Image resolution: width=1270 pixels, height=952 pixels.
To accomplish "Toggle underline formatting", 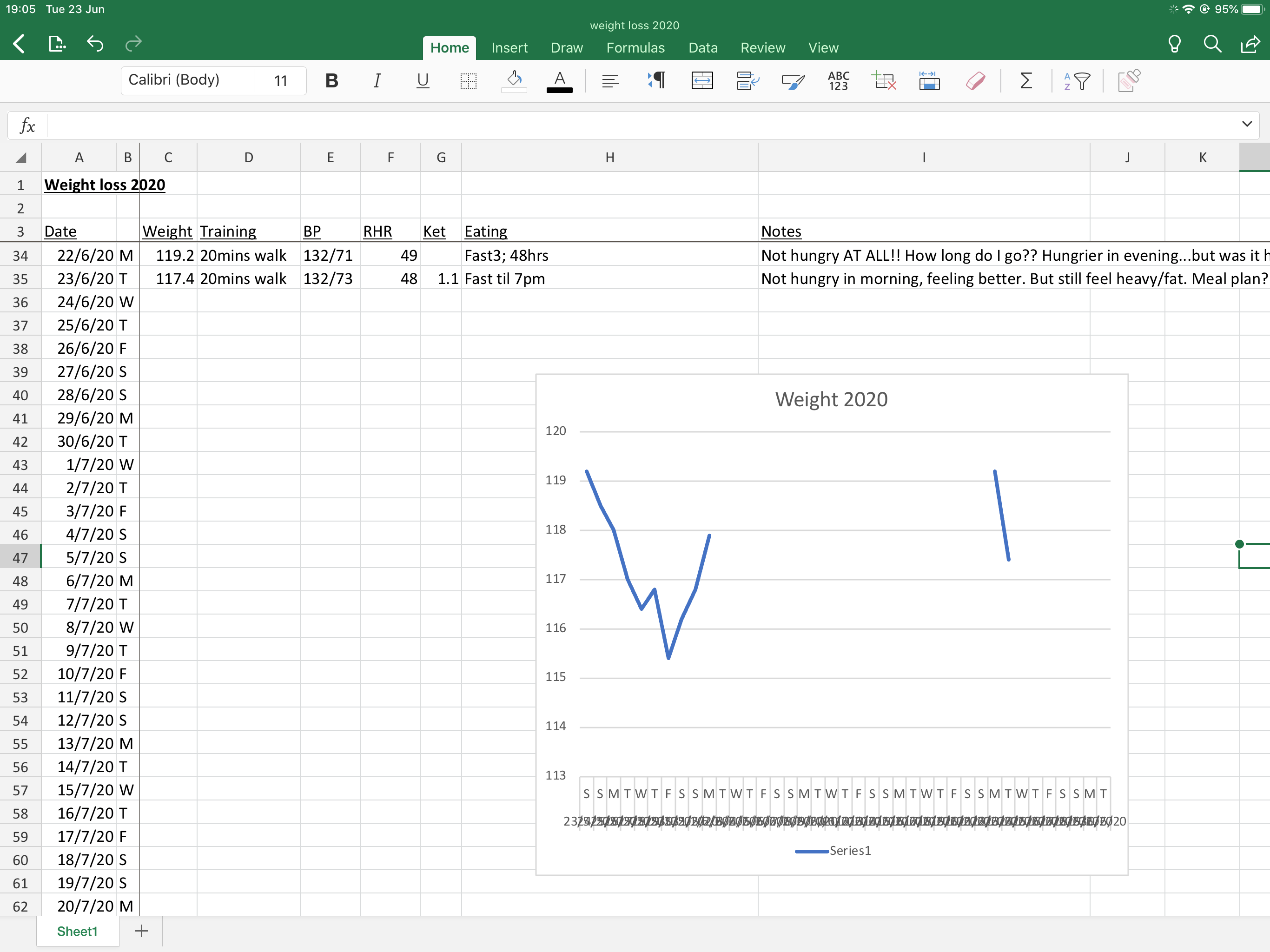I will [x=423, y=81].
